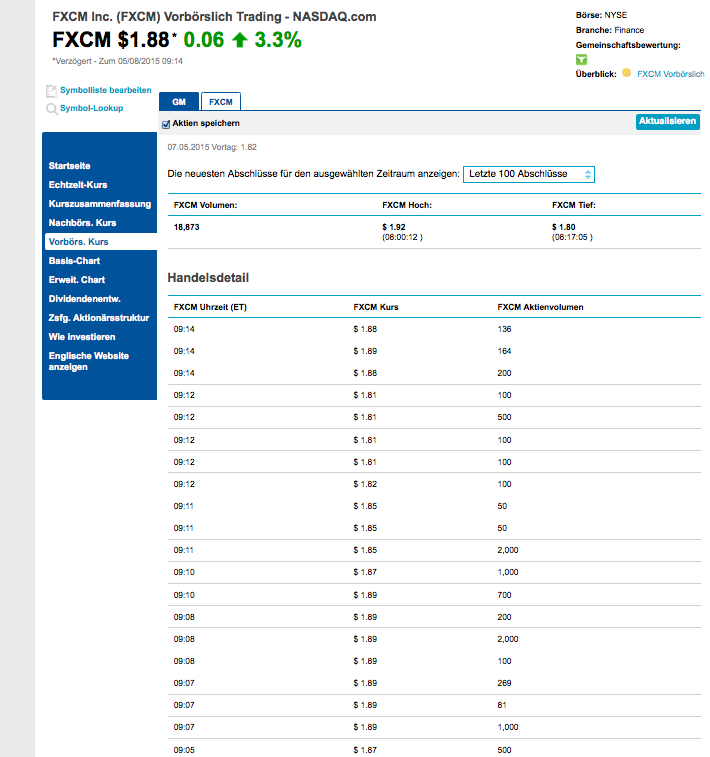Viewport: 710px width, 757px height.
Task: Open the Letzte 100 Abschlüsse dropdown
Action: coord(529,174)
